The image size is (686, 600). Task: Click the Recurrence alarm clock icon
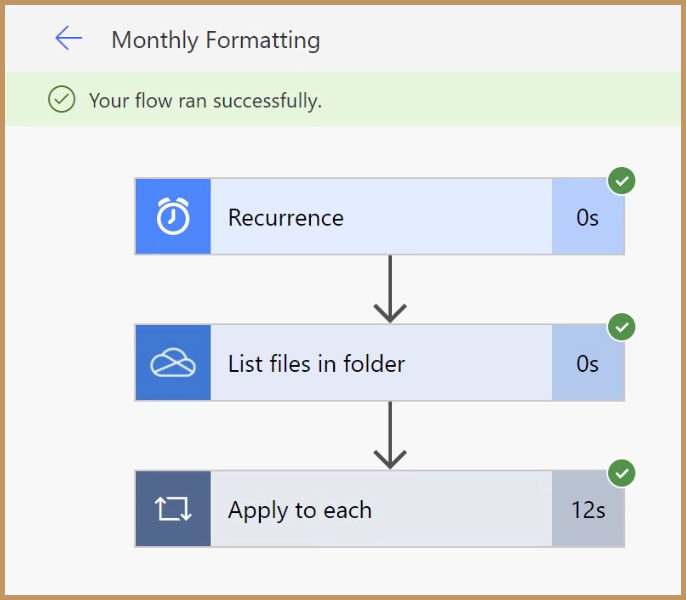[x=173, y=217]
